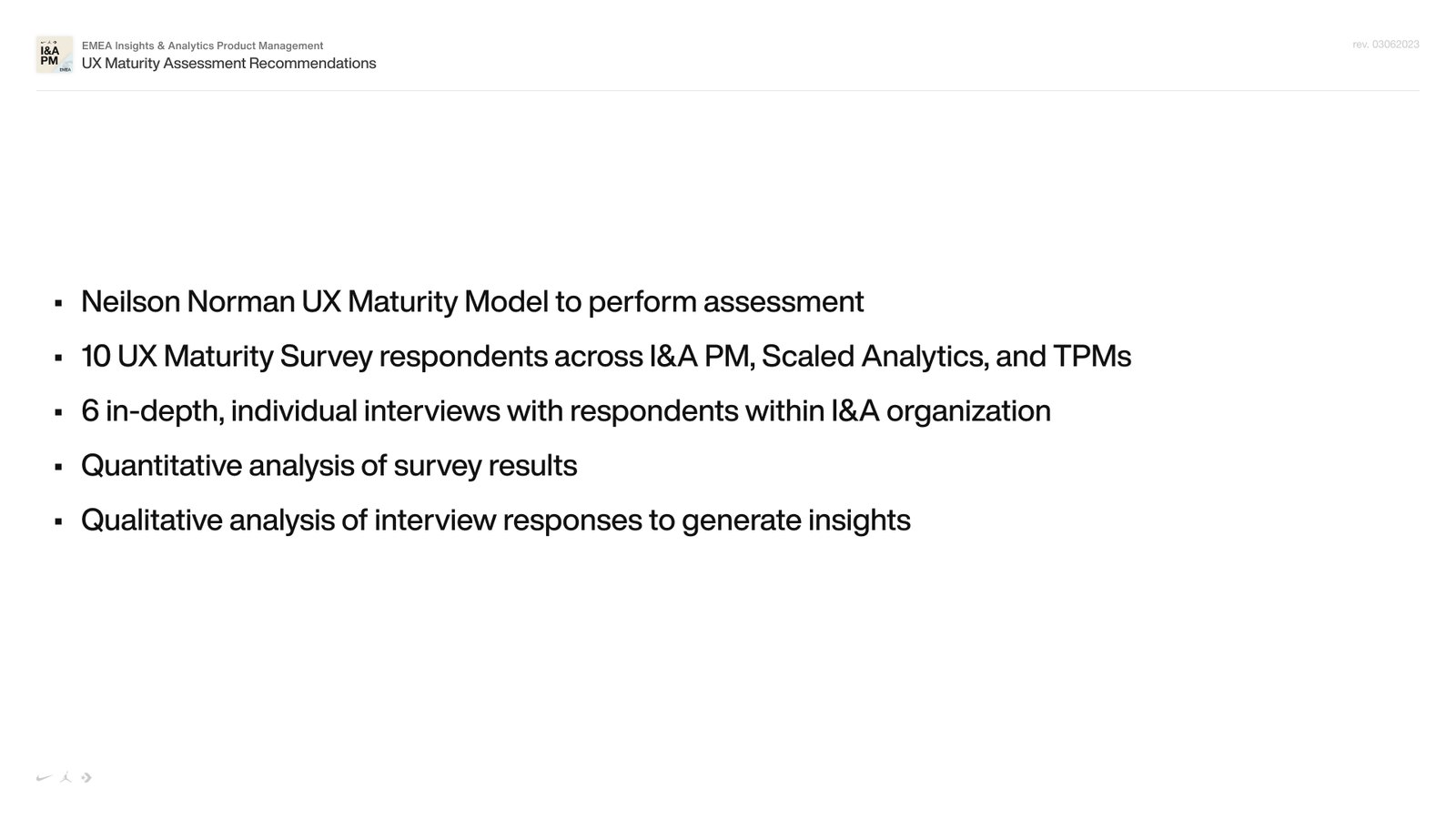Image resolution: width=1456 pixels, height=819 pixels.
Task: Select the Quantitative analysis of survey results bullet
Action: pos(329,465)
